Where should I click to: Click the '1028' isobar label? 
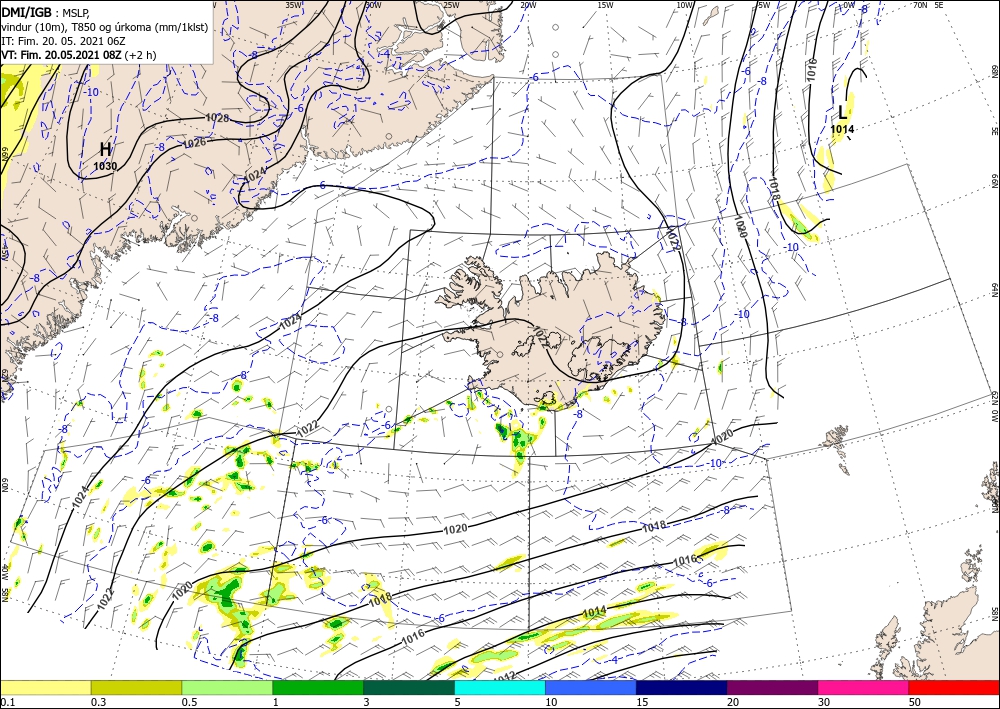coord(217,118)
